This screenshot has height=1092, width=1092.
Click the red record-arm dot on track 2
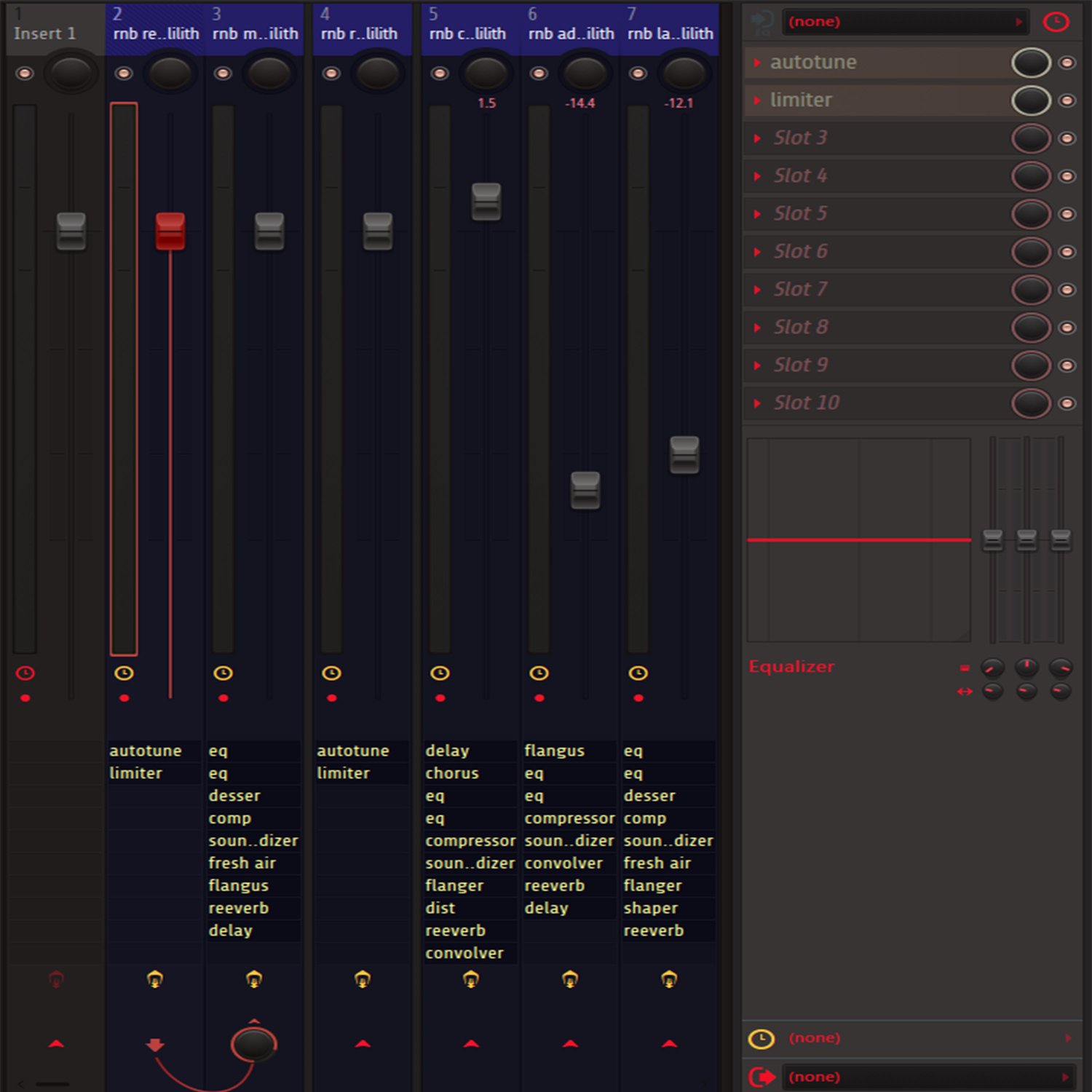click(124, 698)
